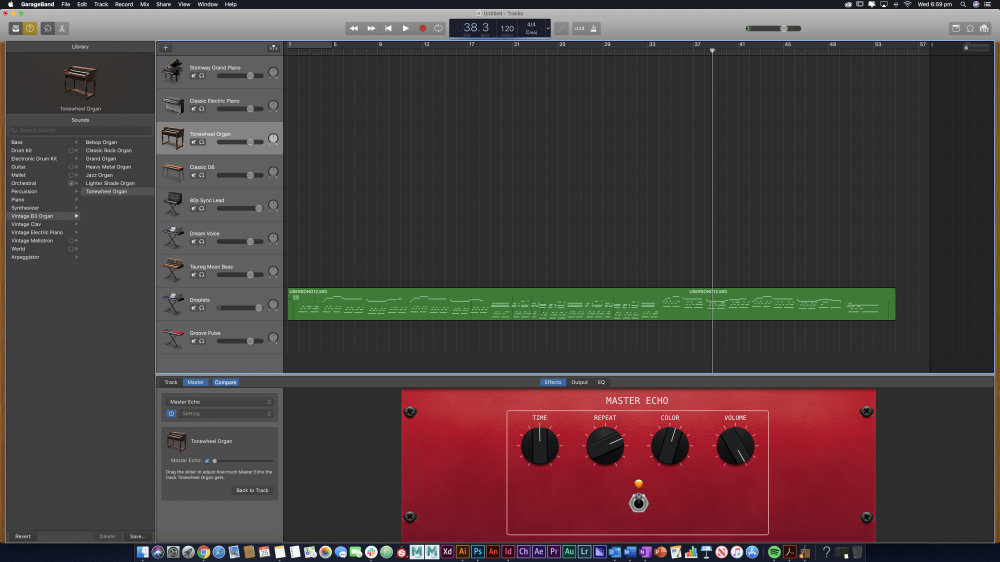Click the green Droplets MIDI region
This screenshot has width=1000, height=562.
591,304
